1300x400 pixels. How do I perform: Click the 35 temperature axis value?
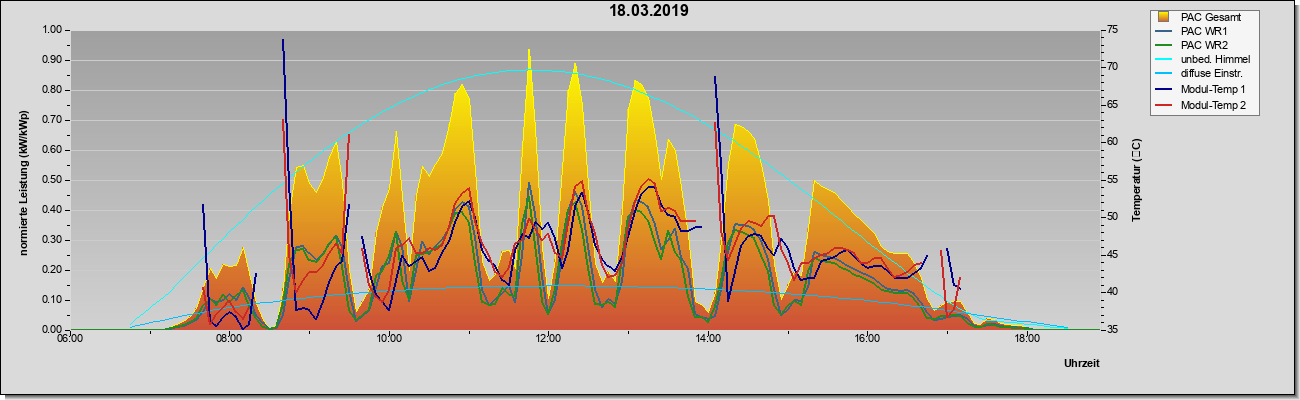1114,329
